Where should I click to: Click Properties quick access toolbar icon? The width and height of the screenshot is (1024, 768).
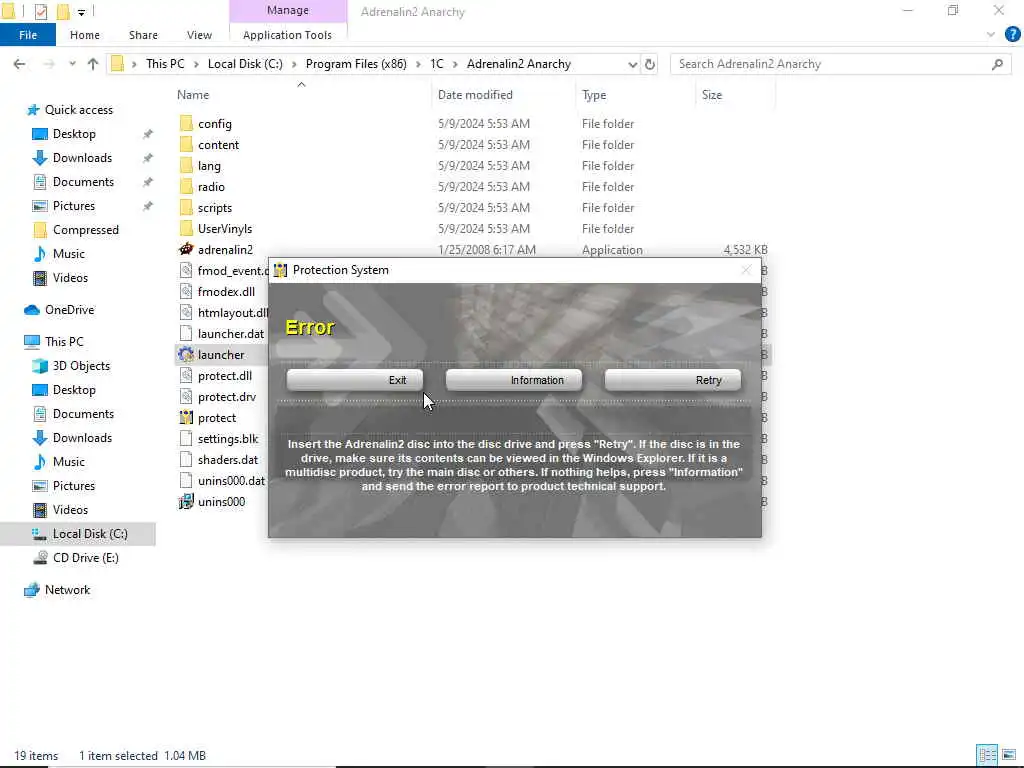(40, 11)
